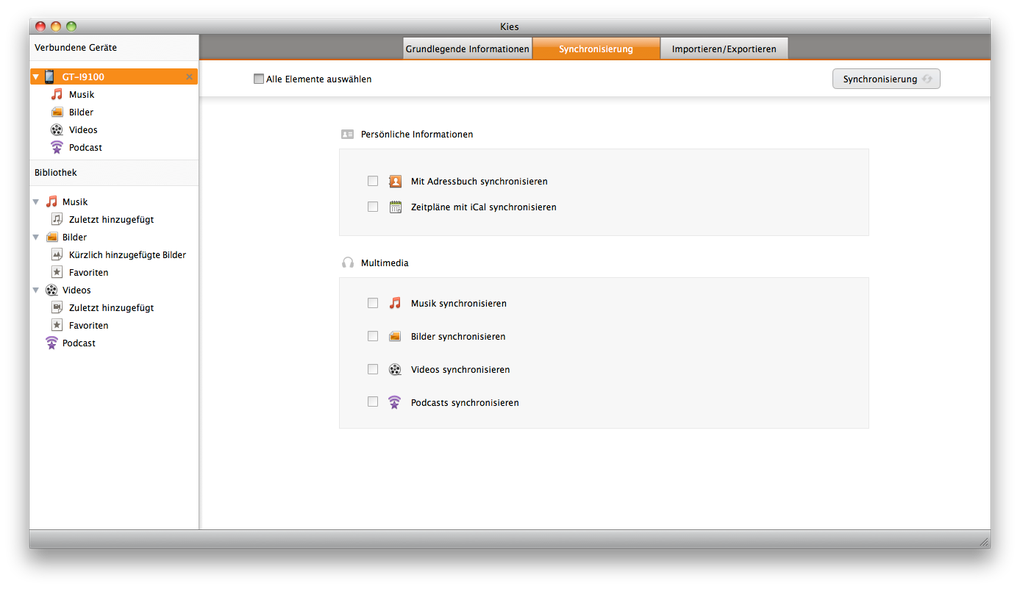Click the film reel icon beside Videos synchronisieren
The image size is (1020, 589).
click(x=395, y=370)
